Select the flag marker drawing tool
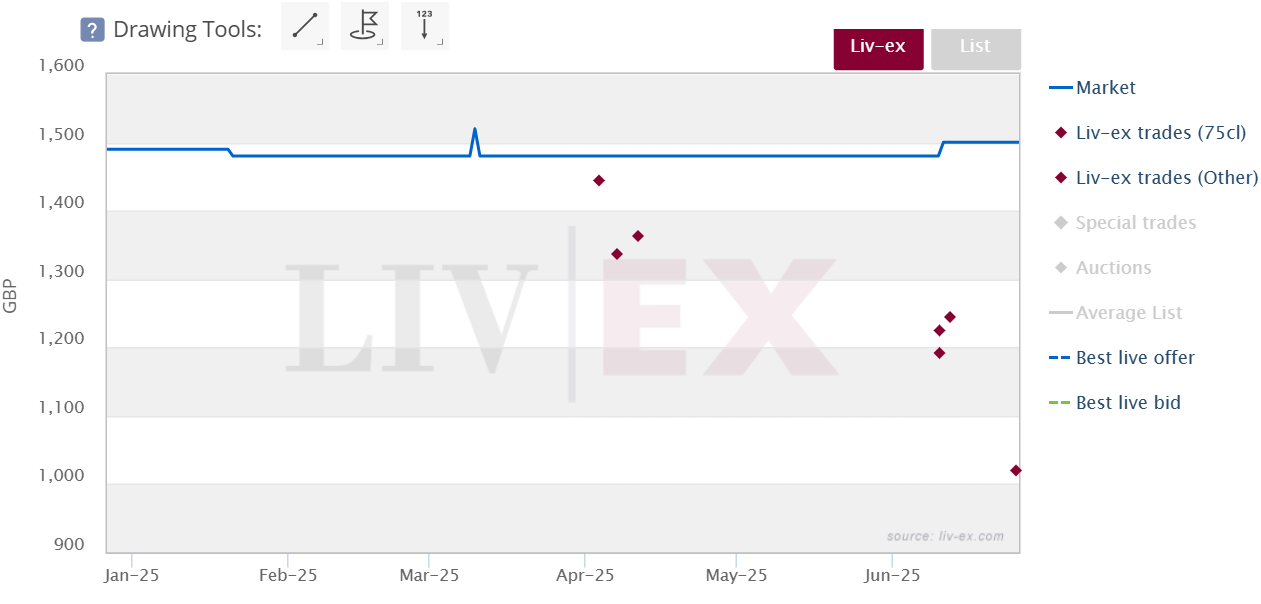 (x=365, y=26)
